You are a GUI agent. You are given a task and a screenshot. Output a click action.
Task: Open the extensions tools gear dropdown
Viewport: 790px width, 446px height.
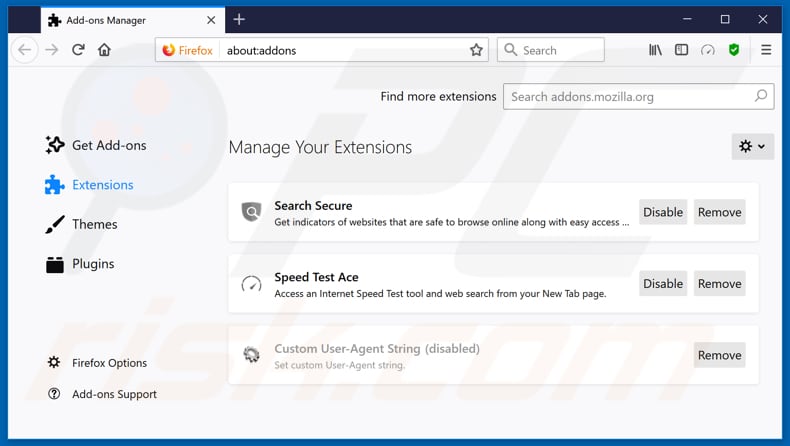click(x=753, y=147)
